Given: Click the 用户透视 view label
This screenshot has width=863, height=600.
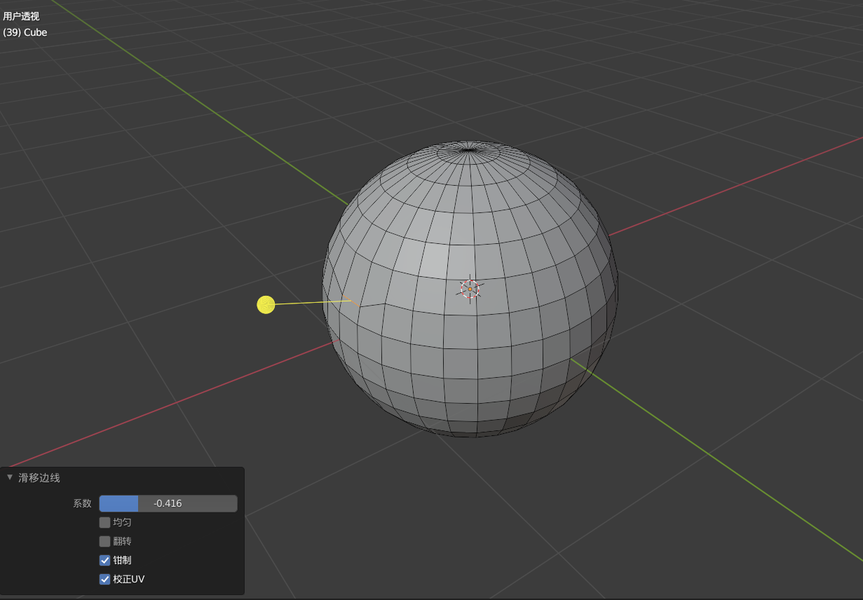Looking at the screenshot, I should point(21,17).
